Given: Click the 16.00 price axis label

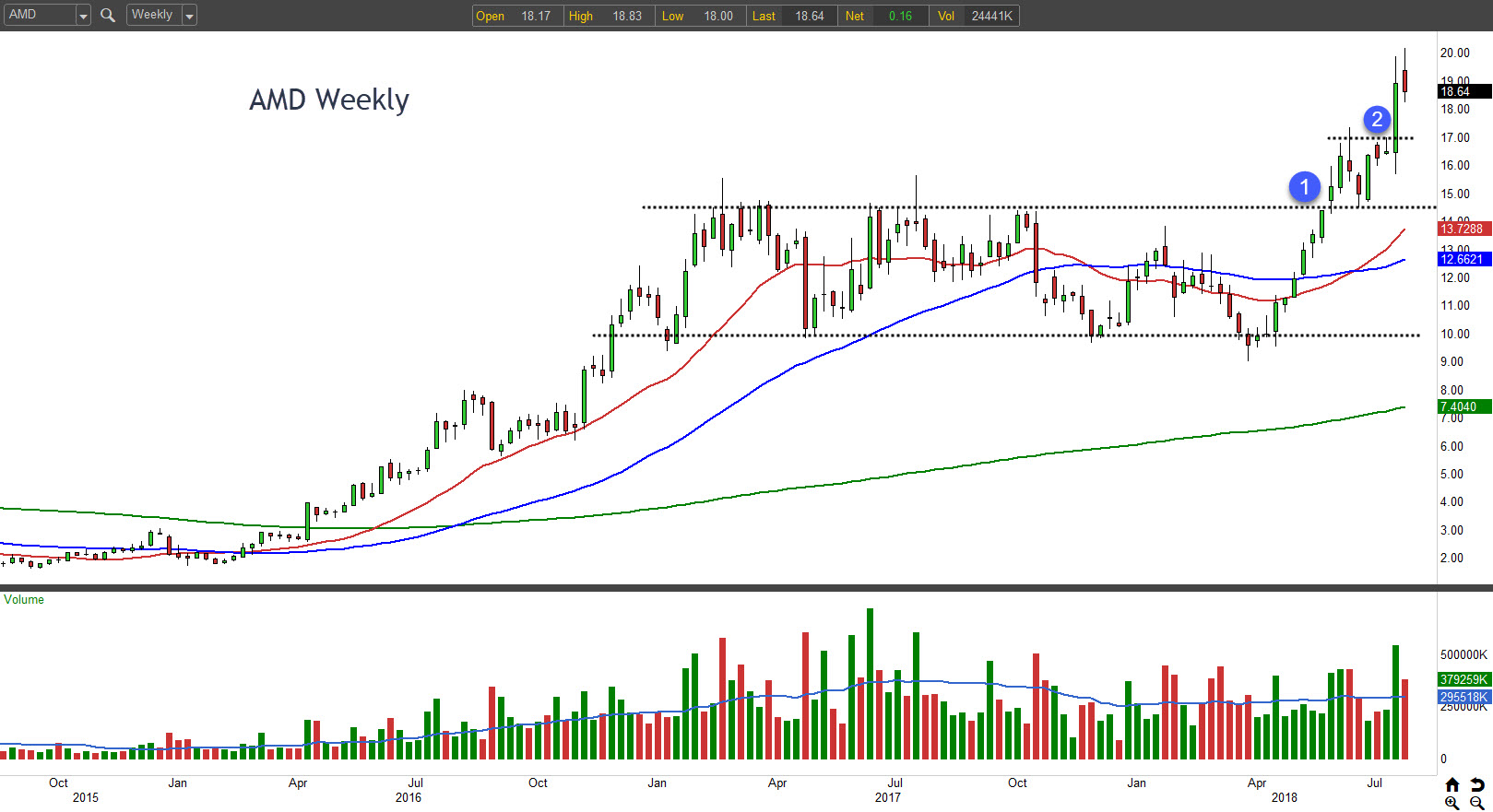Looking at the screenshot, I should (1455, 165).
